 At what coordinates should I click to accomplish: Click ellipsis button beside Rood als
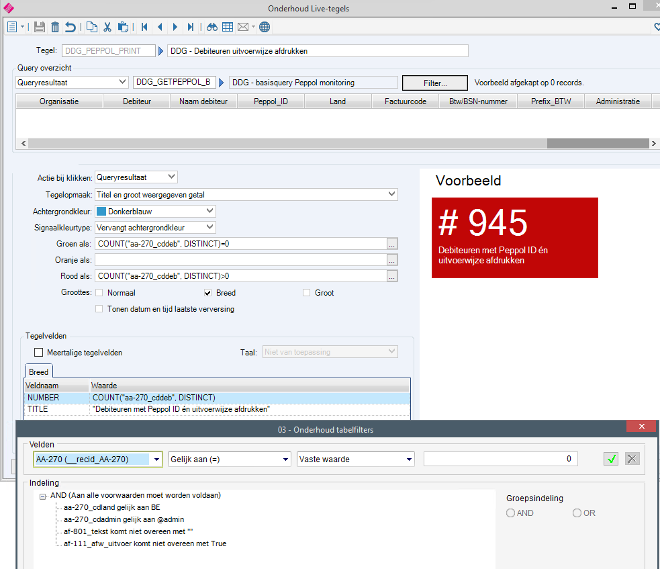[392, 276]
